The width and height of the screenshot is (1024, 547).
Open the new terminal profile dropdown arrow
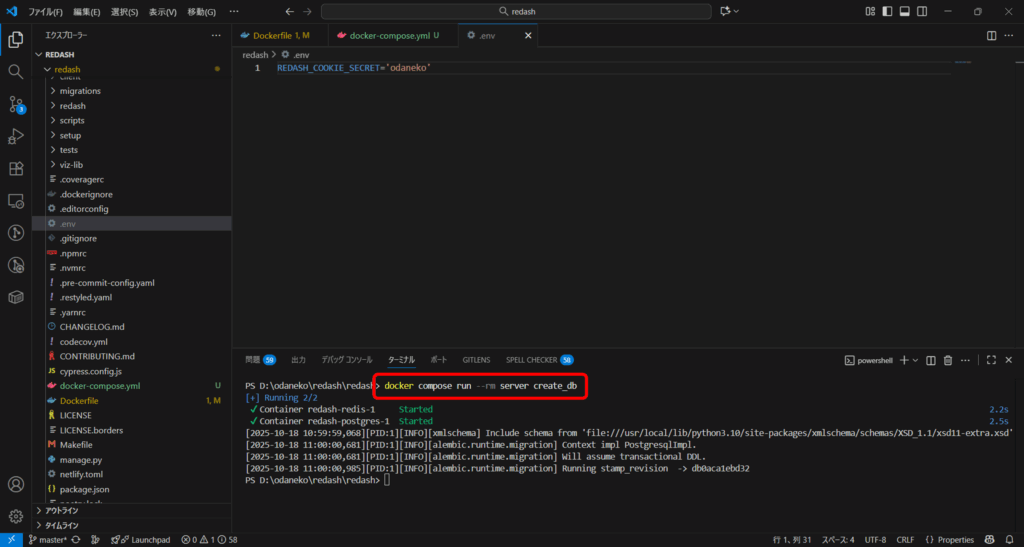914,360
